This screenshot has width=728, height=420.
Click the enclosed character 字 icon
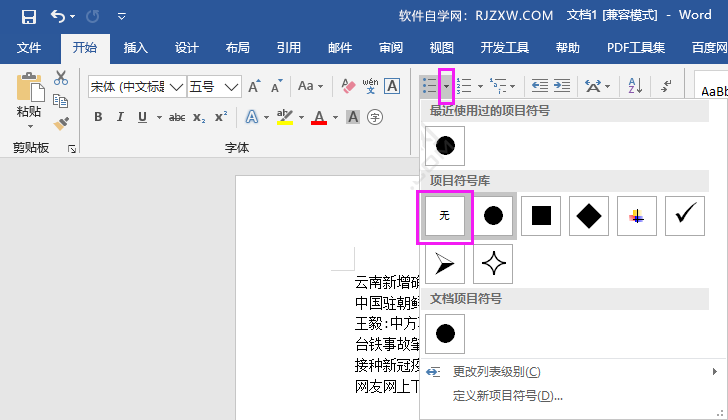click(375, 117)
